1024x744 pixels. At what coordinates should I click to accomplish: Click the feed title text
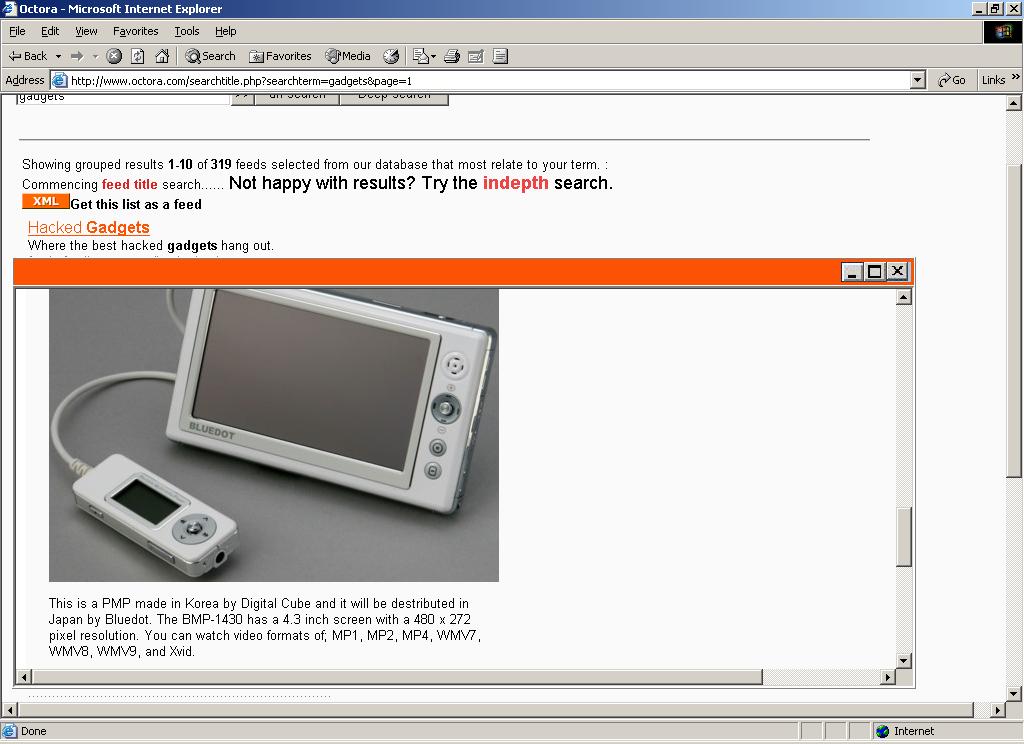[x=129, y=184]
